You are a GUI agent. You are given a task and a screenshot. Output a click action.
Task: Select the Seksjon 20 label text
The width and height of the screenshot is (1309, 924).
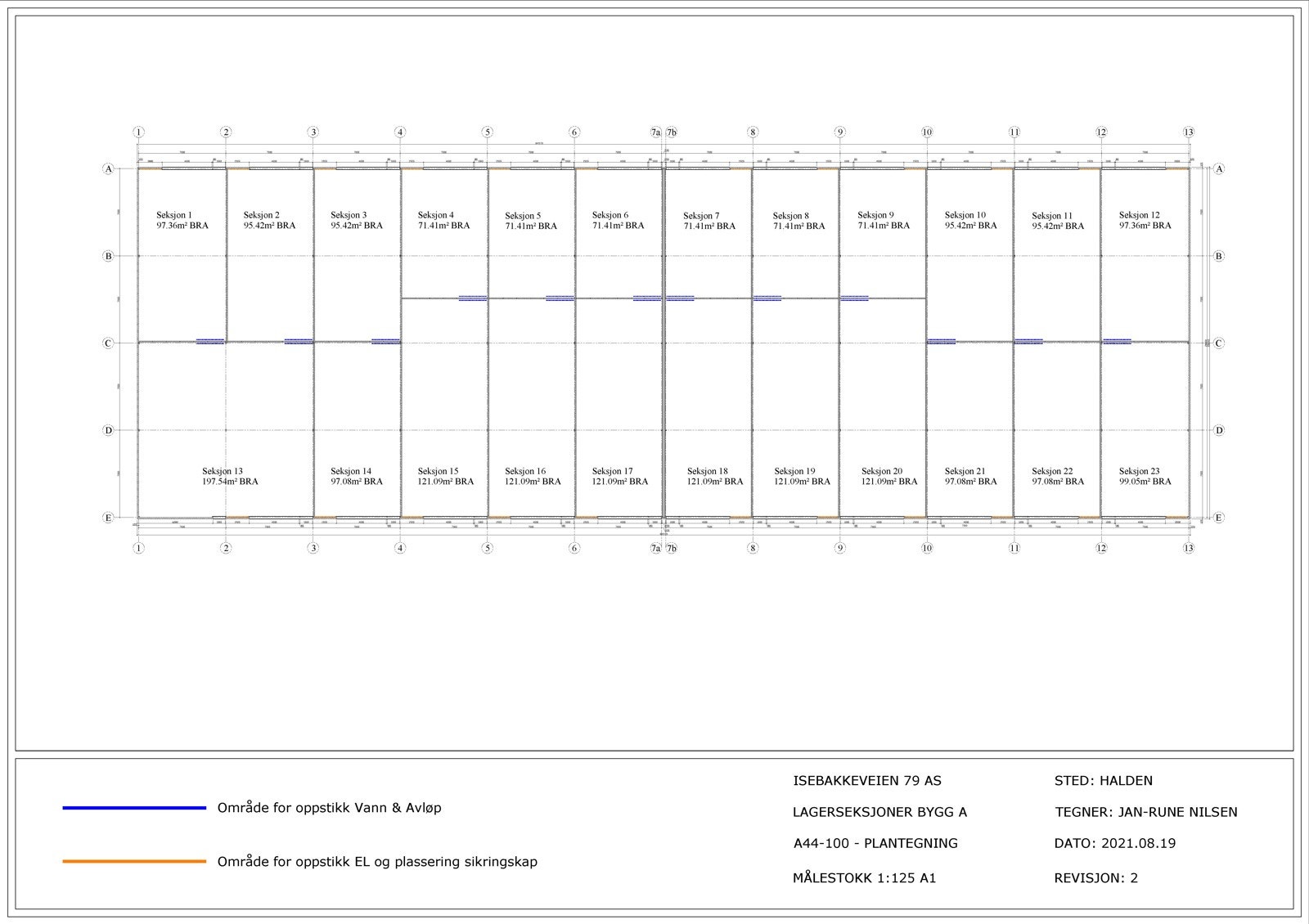coord(889,477)
